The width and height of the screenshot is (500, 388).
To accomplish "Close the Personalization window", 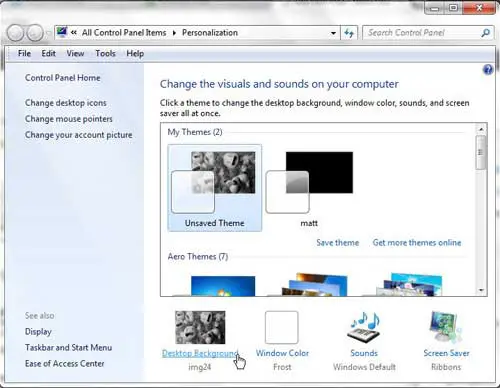I will [x=479, y=7].
